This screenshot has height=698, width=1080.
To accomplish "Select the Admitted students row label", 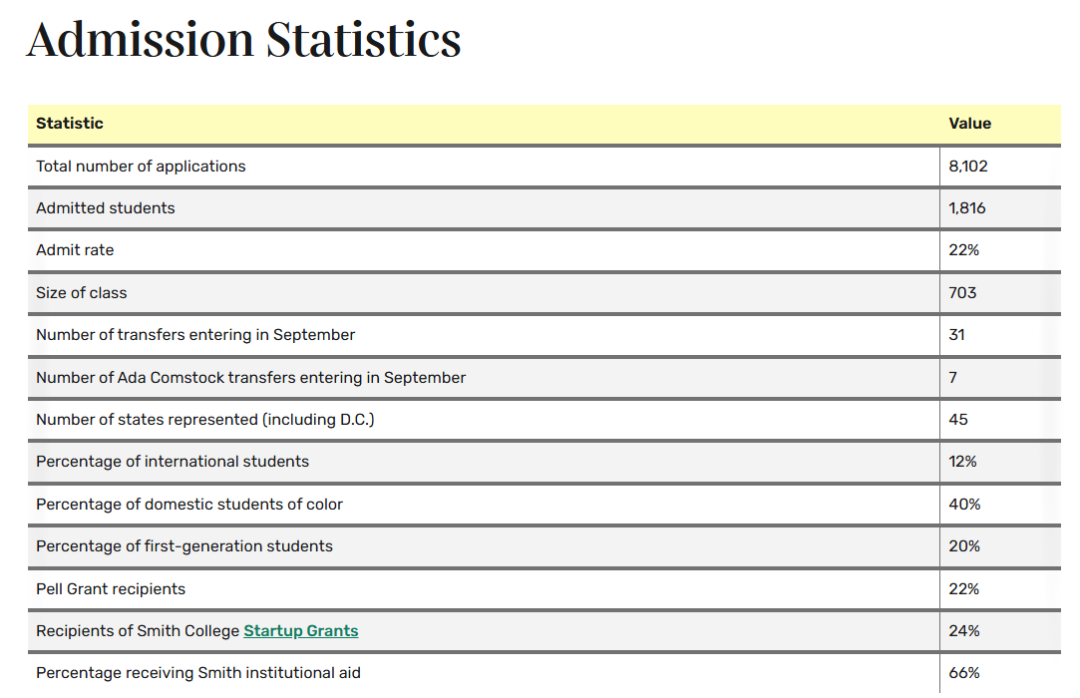I will [105, 208].
